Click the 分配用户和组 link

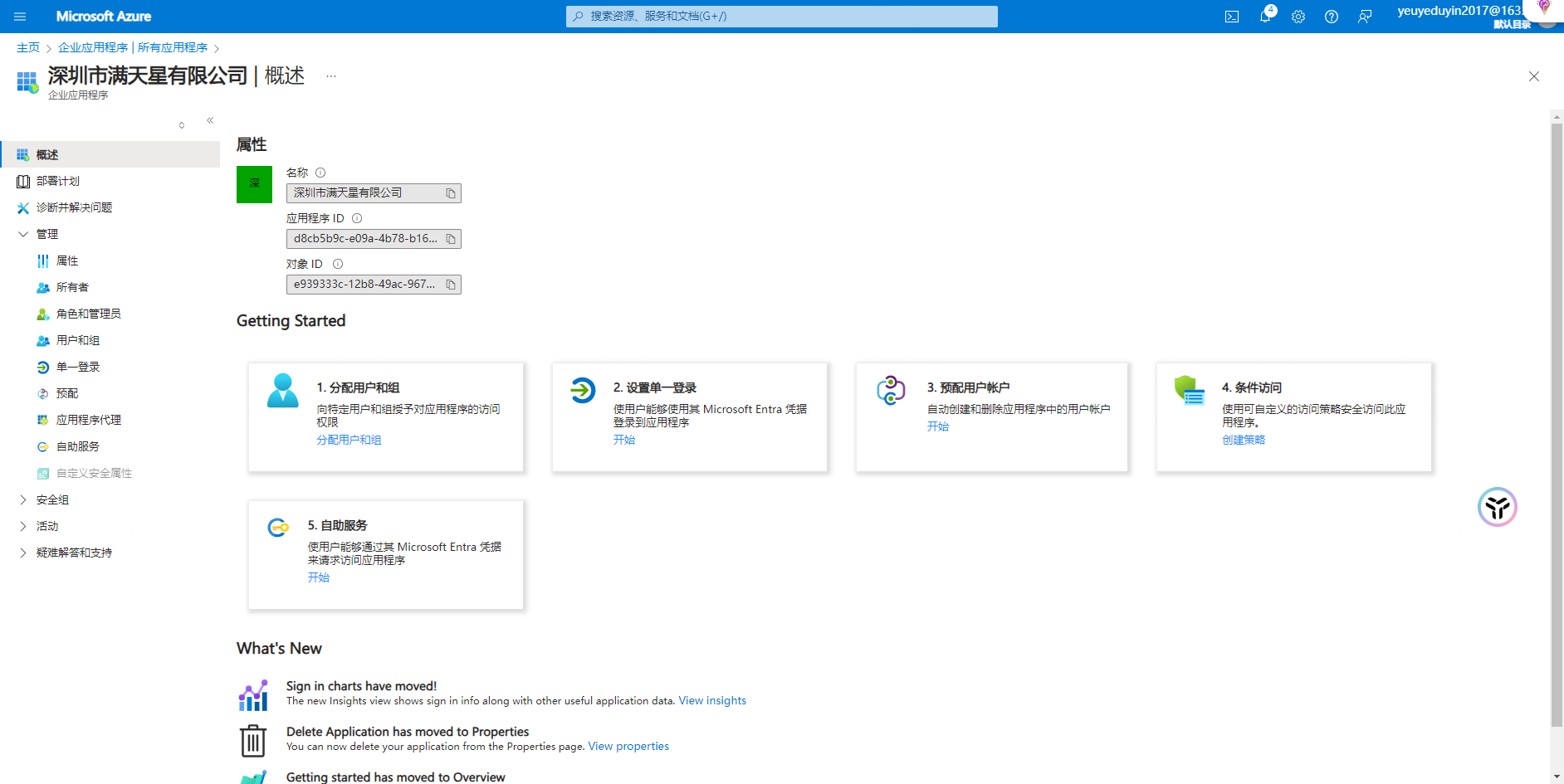click(349, 440)
